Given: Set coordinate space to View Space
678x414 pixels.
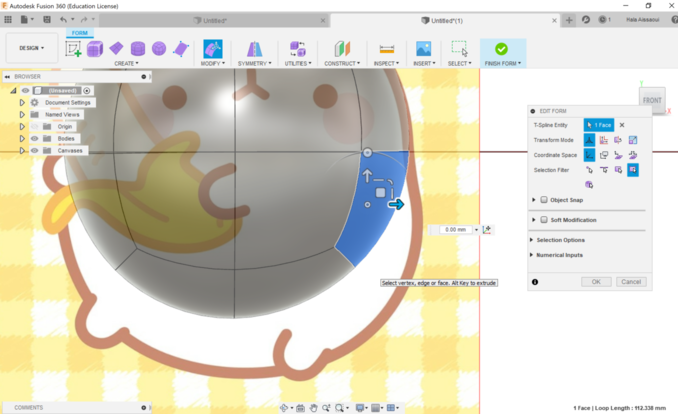Looking at the screenshot, I should (604, 155).
